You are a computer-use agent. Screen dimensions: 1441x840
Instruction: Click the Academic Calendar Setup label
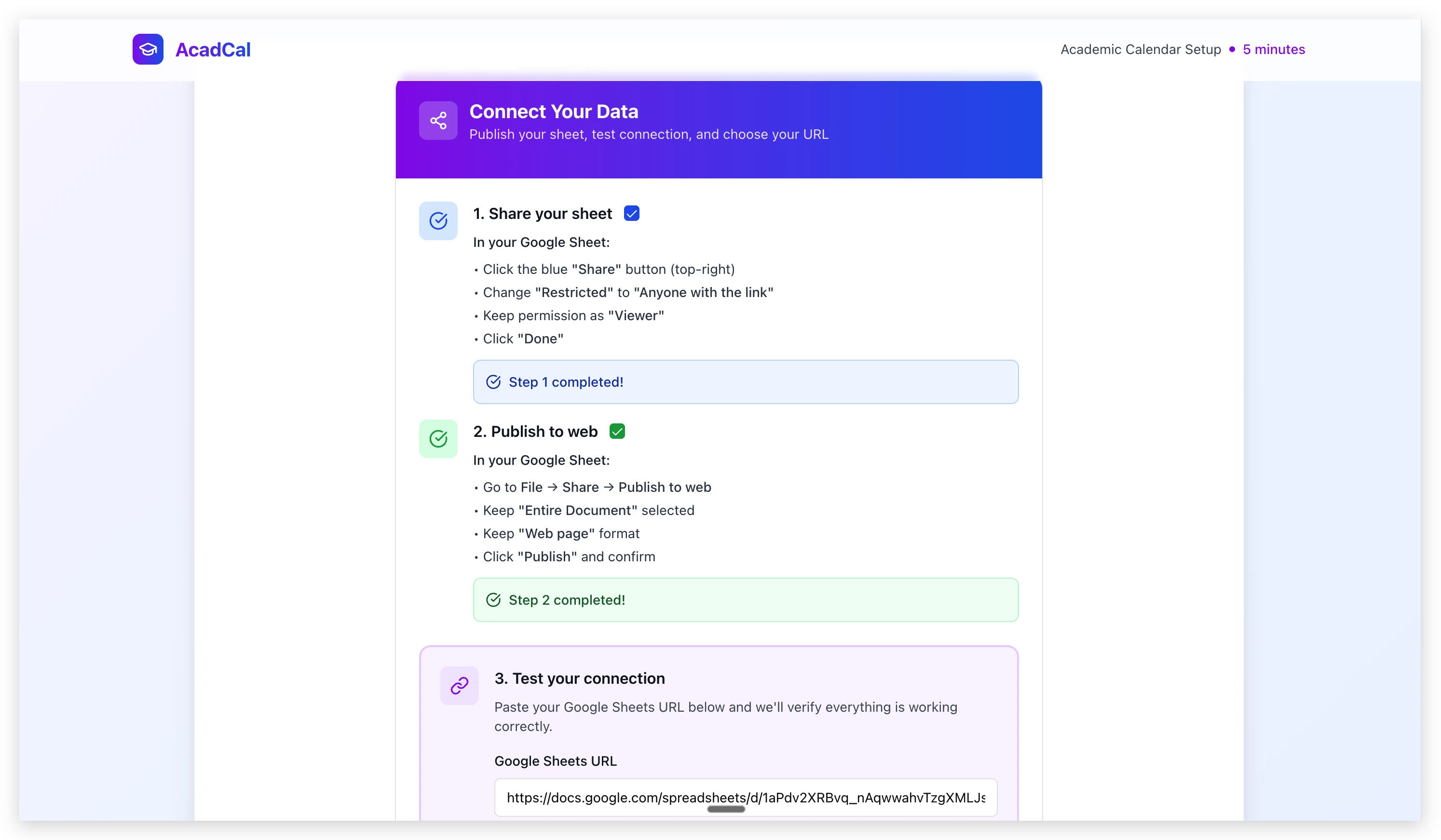tap(1140, 49)
